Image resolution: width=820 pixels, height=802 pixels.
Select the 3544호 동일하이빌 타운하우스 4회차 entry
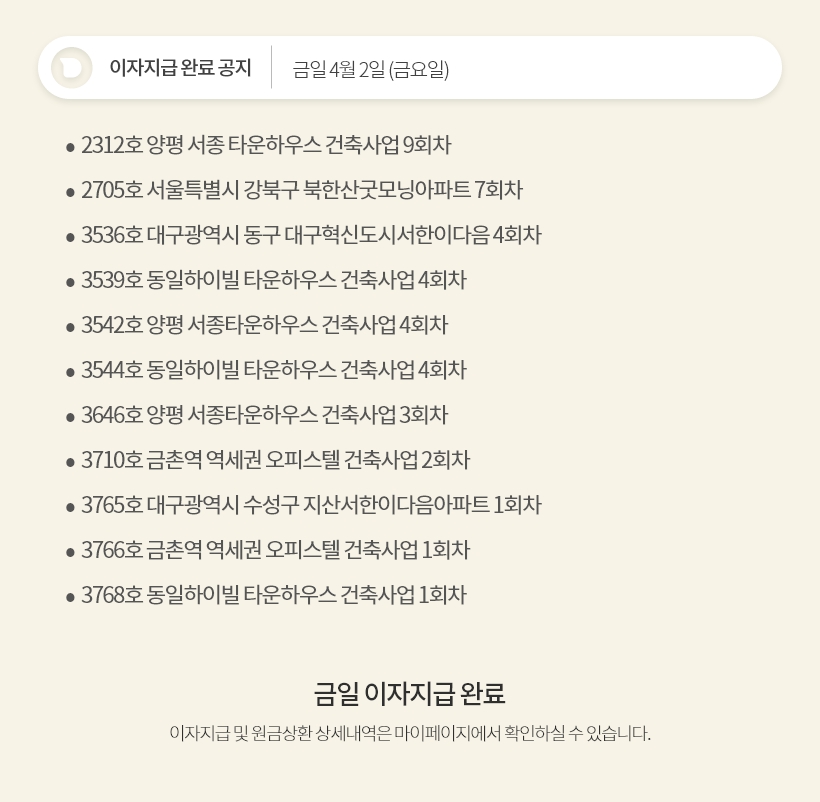[273, 371]
